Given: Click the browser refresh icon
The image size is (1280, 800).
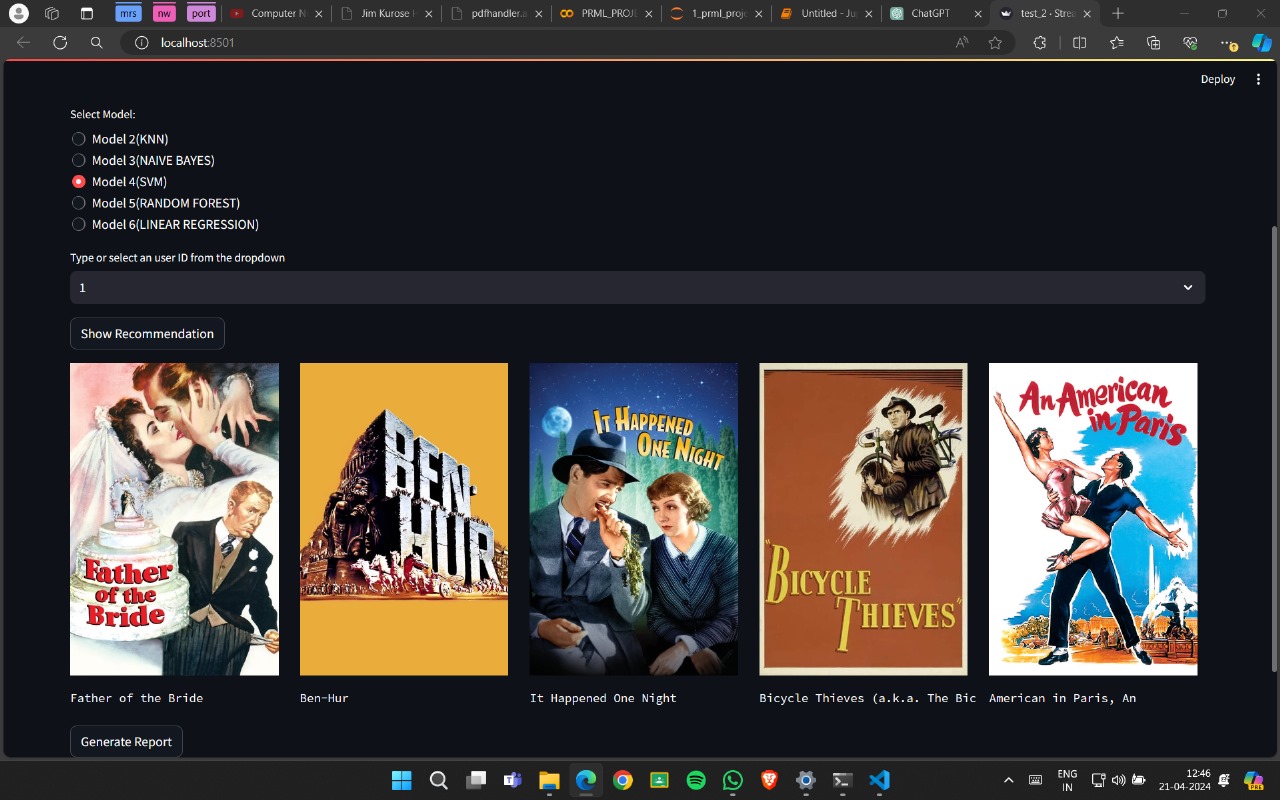Looking at the screenshot, I should [x=60, y=43].
